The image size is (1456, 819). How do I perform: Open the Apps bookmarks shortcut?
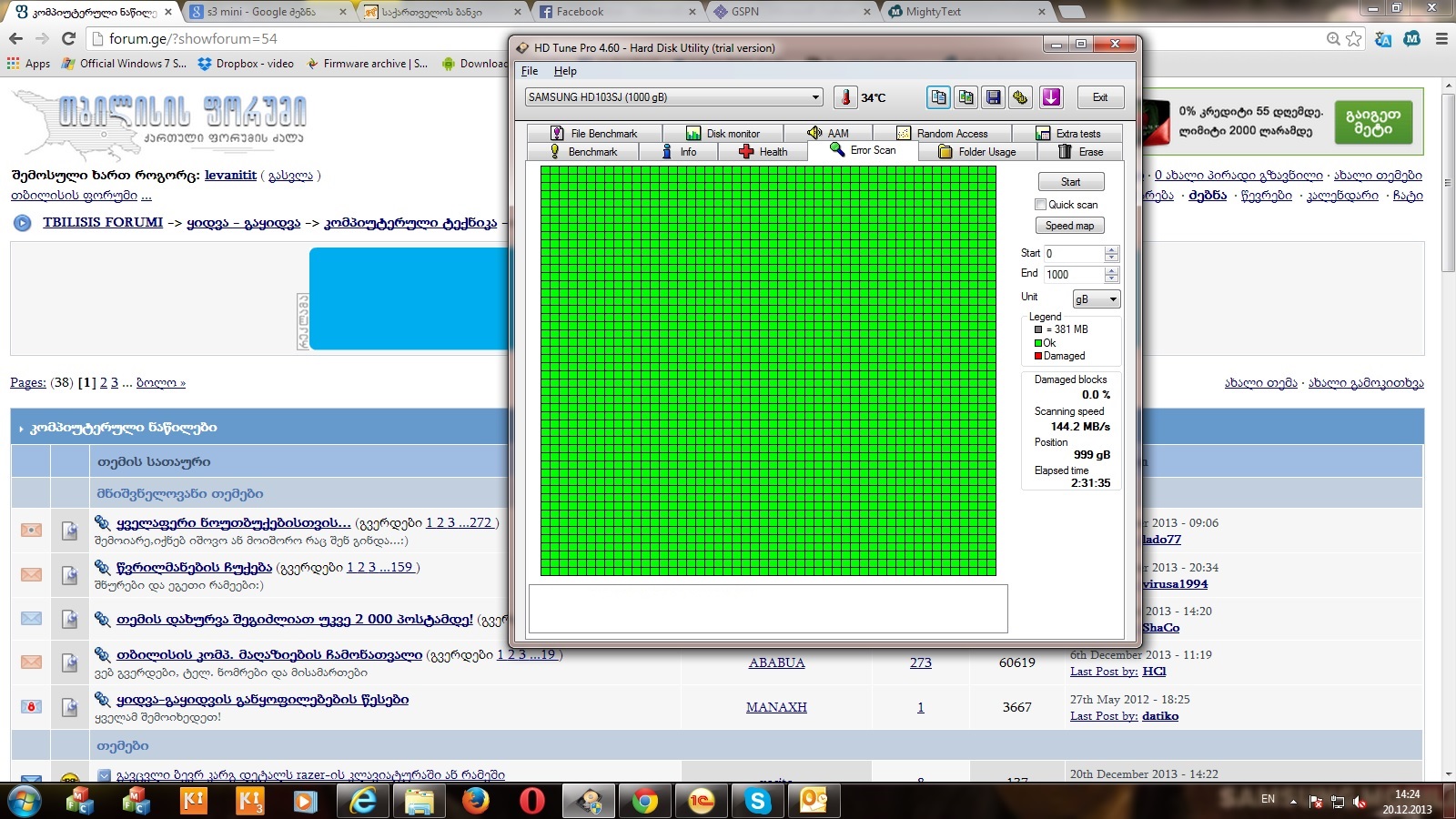pos(29,64)
